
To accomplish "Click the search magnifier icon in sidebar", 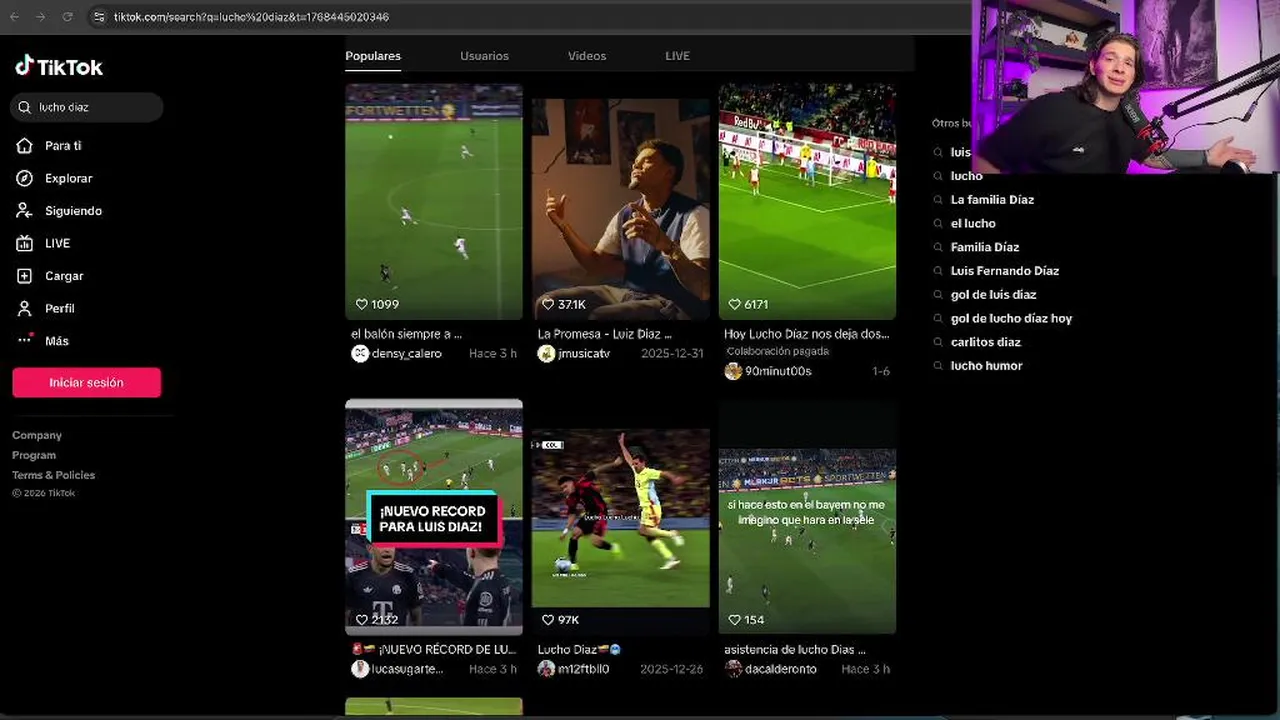I will point(25,107).
